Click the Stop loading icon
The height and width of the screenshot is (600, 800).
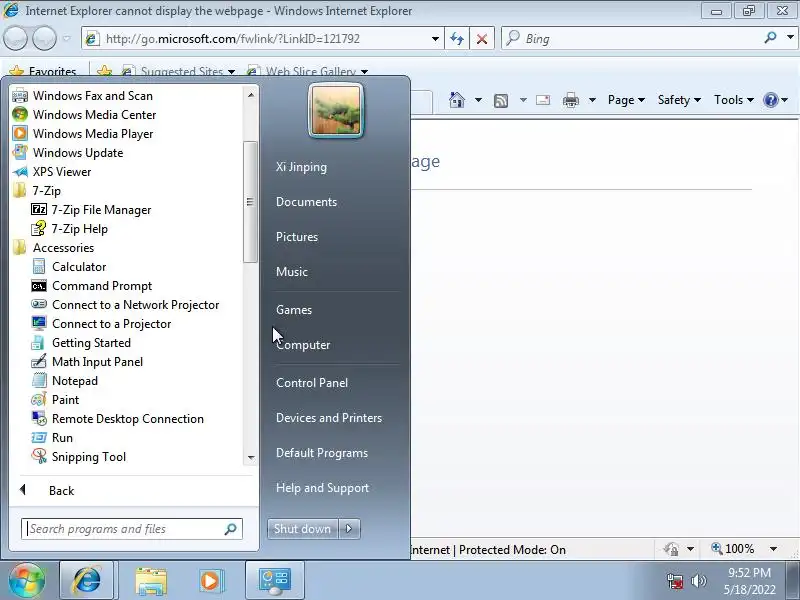click(482, 39)
